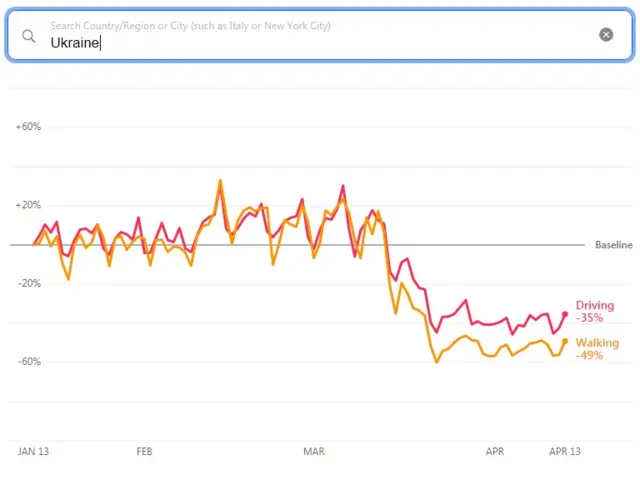Select the orange Walking endpoint dot
Viewport: 640px width, 480px height.
565,341
